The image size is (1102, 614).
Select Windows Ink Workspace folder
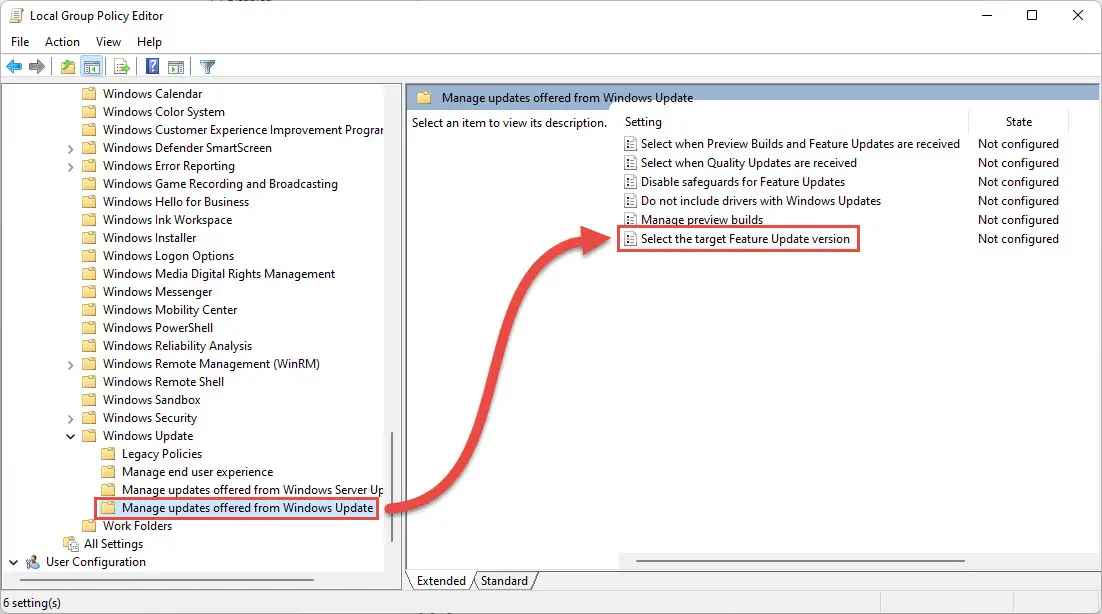pyautogui.click(x=167, y=220)
